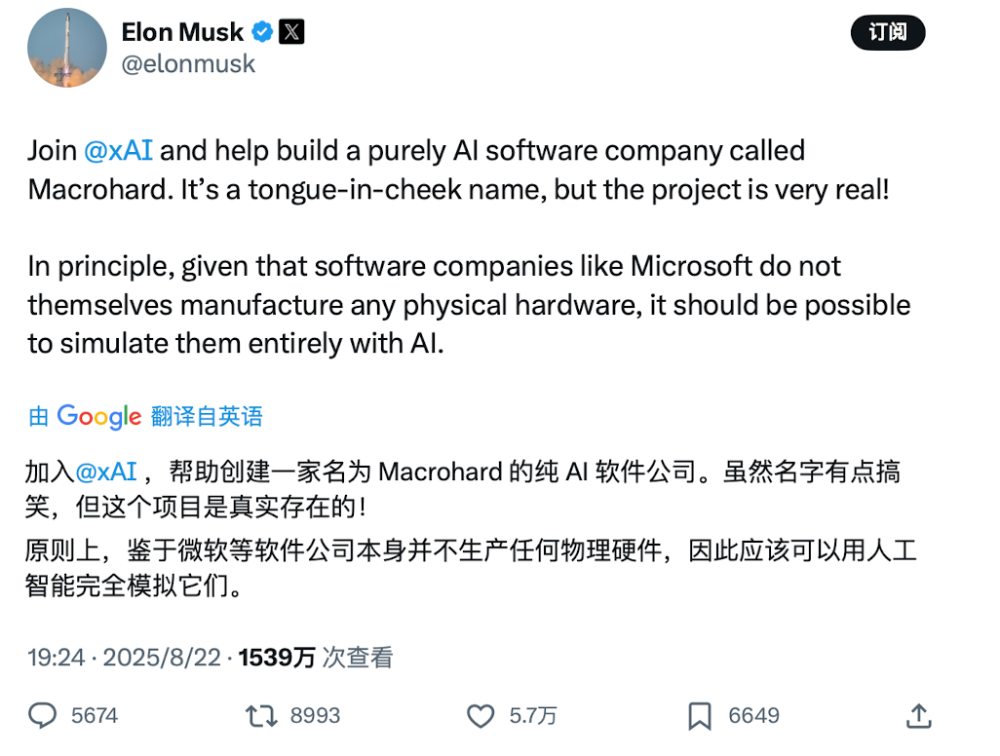Bookmark the tweet
This screenshot has height=756, width=1000.
coord(699,716)
